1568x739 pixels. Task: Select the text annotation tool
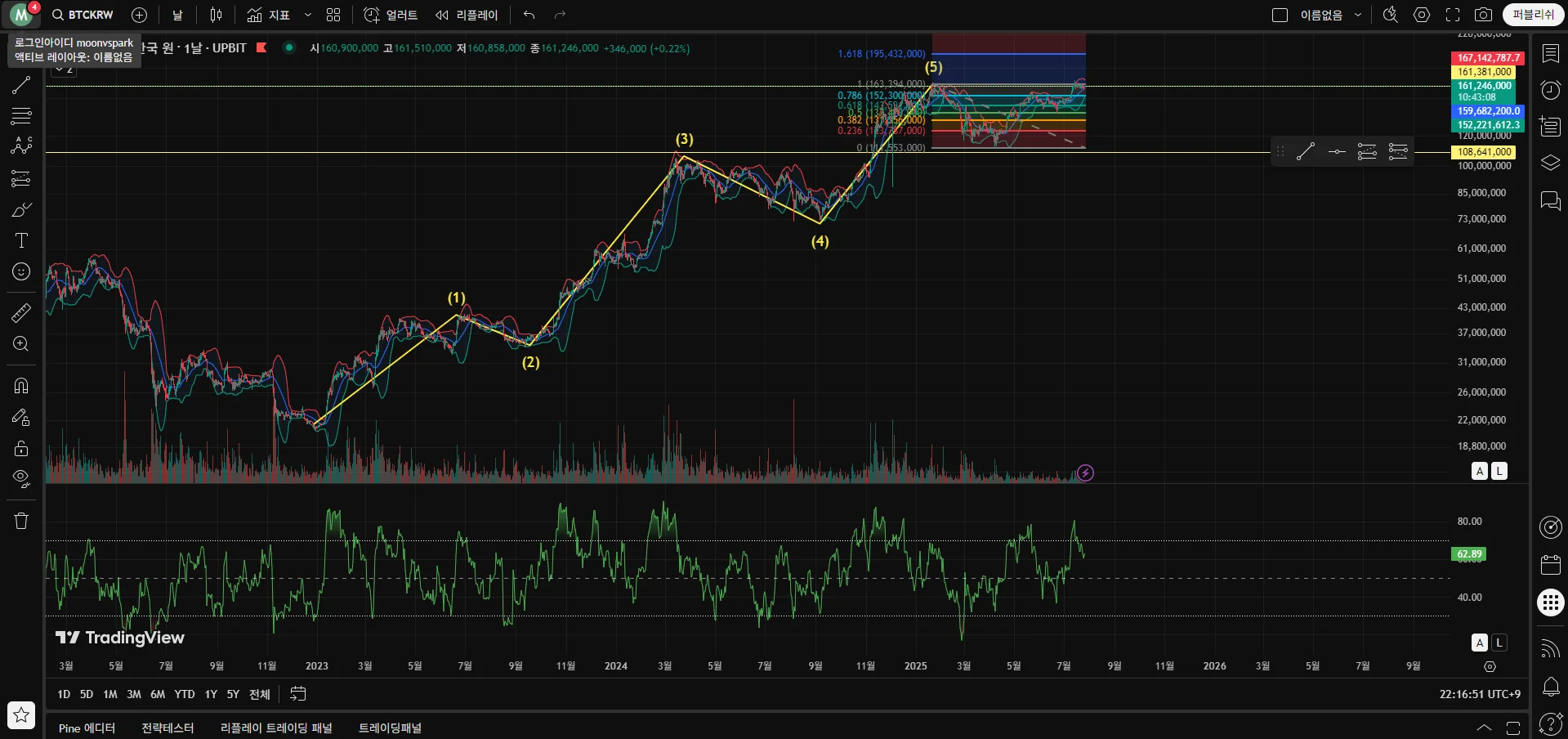[x=21, y=240]
